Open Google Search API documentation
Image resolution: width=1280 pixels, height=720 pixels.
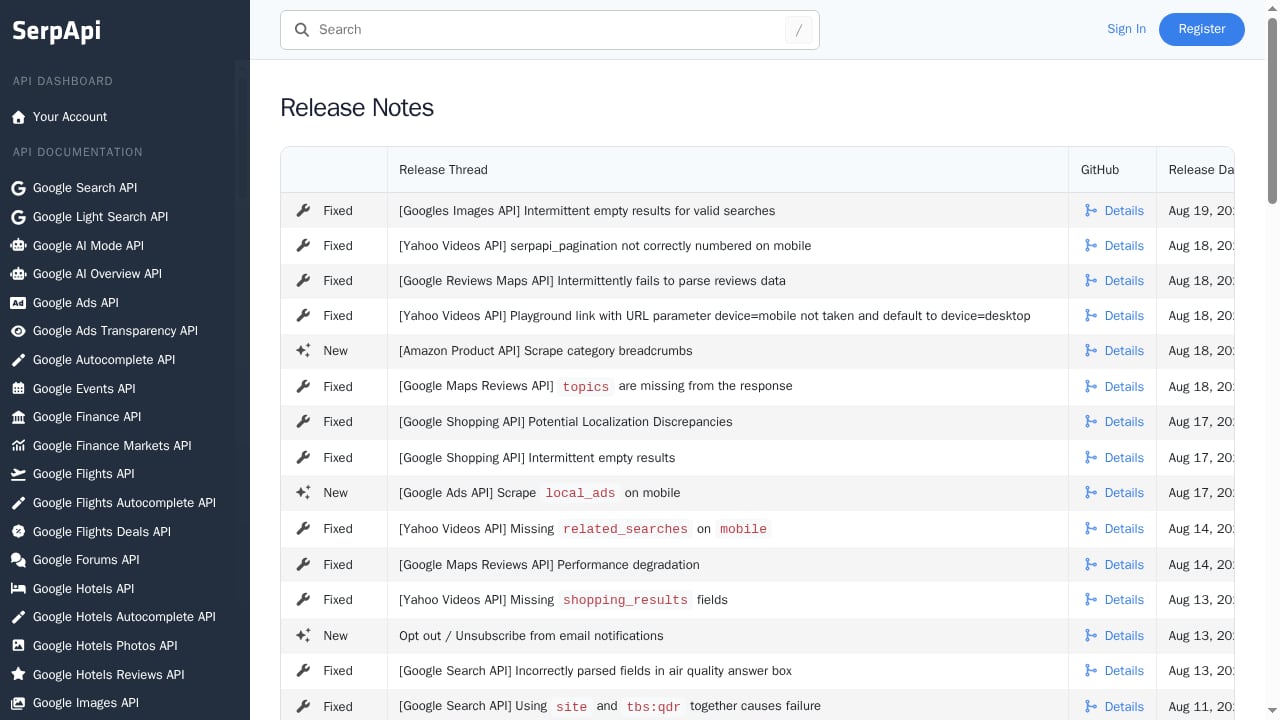[85, 188]
